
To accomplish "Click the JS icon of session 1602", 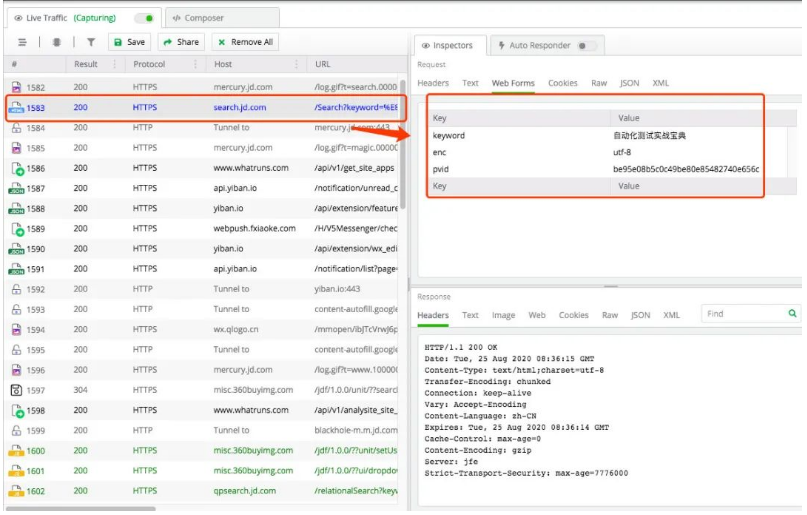I will (16, 491).
